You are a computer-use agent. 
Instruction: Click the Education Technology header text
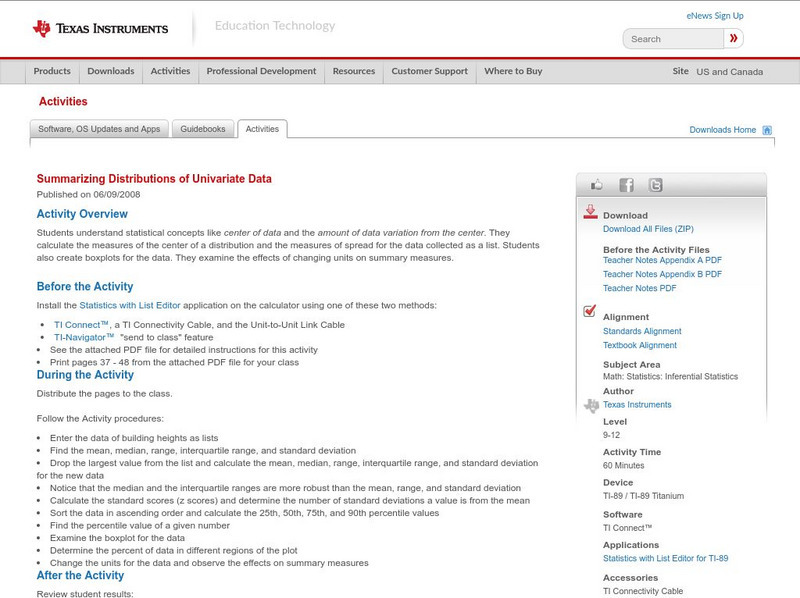point(274,26)
